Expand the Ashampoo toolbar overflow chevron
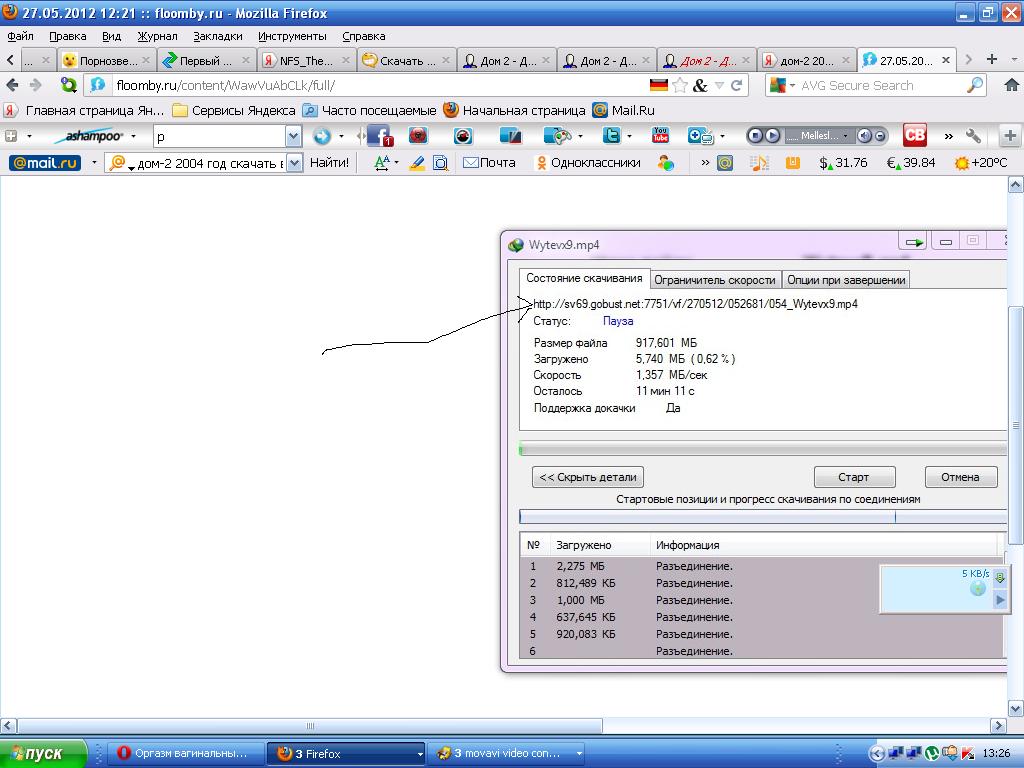1024x768 pixels. coord(948,136)
